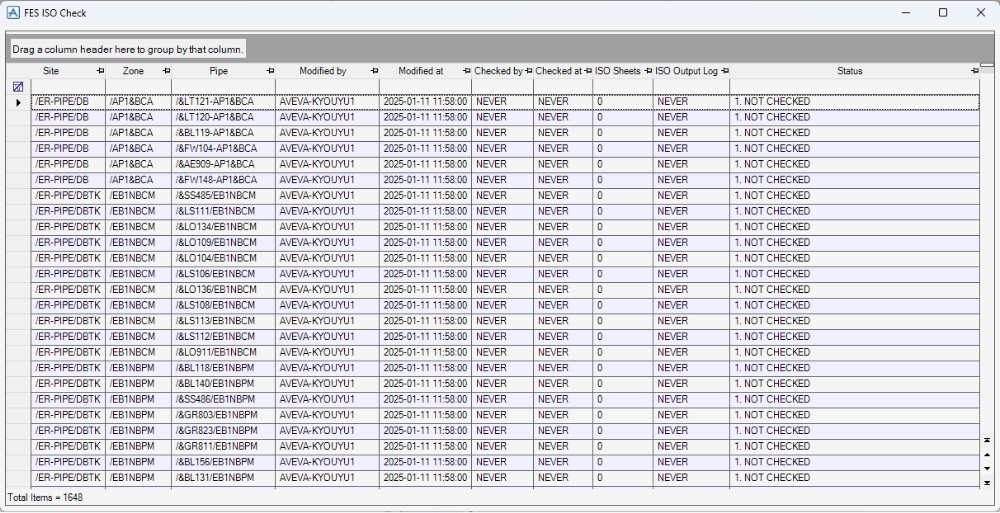
Task: Sort by ISO Sheets column header
Action: point(617,71)
